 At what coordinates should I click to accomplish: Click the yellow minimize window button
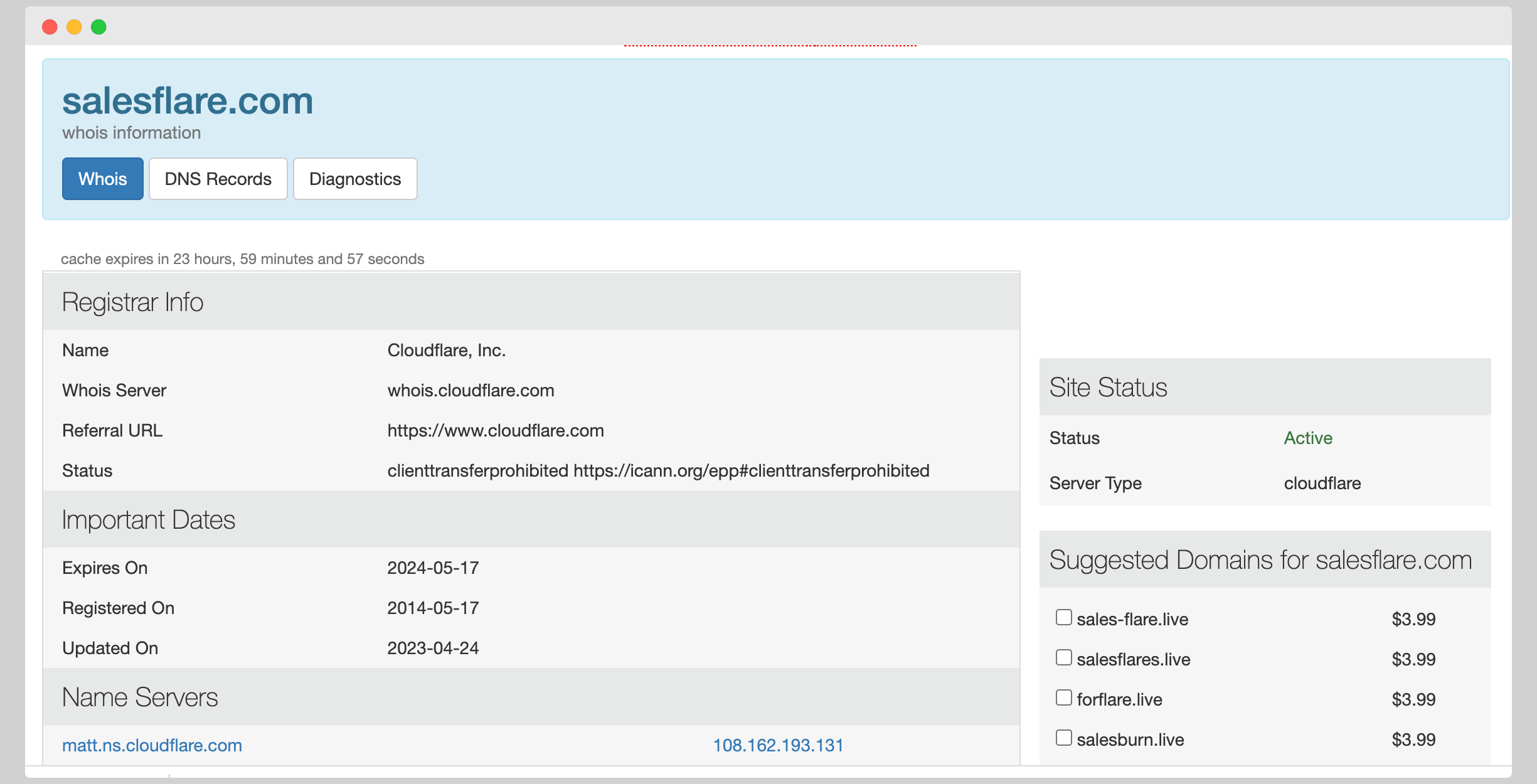(74, 27)
